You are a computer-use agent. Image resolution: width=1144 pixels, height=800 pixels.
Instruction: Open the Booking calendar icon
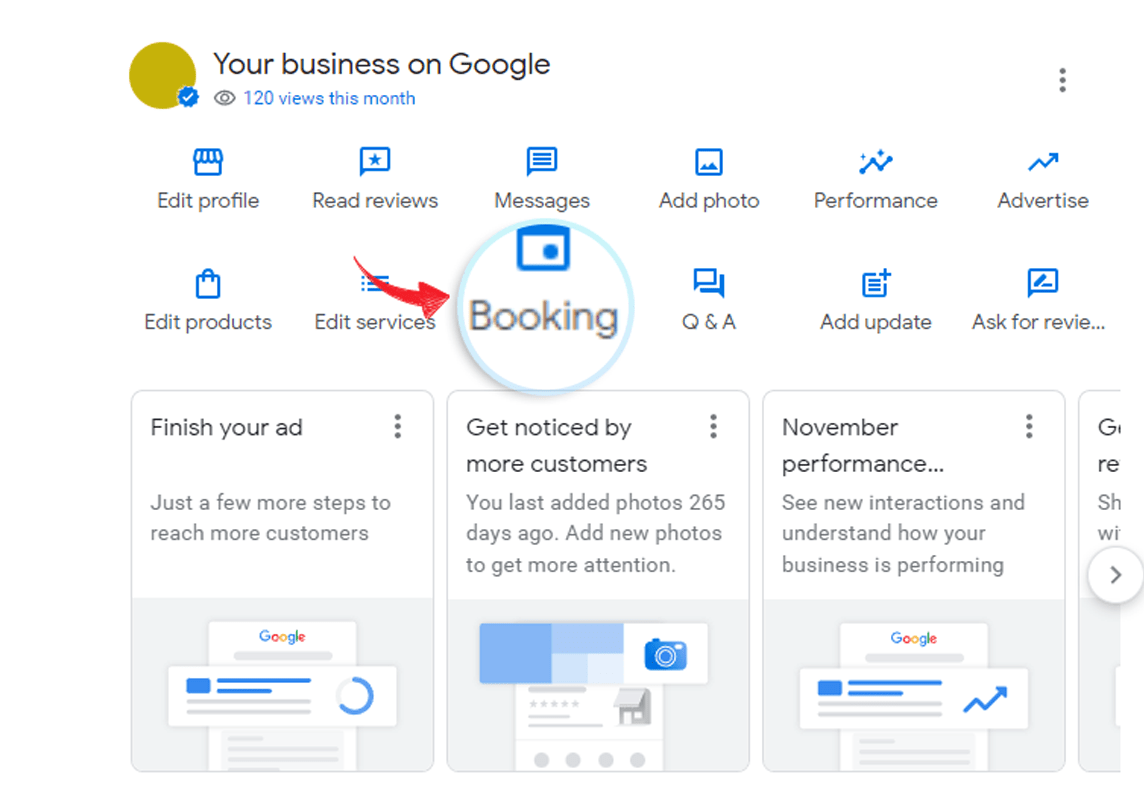coord(543,249)
